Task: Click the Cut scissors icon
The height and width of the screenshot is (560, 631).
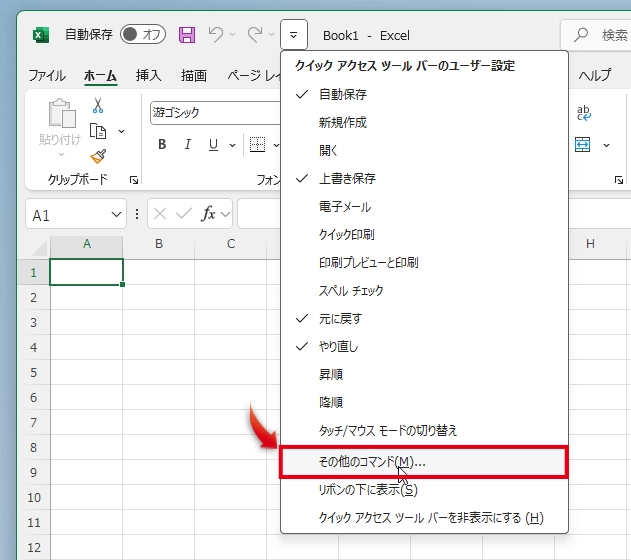Action: (98, 105)
